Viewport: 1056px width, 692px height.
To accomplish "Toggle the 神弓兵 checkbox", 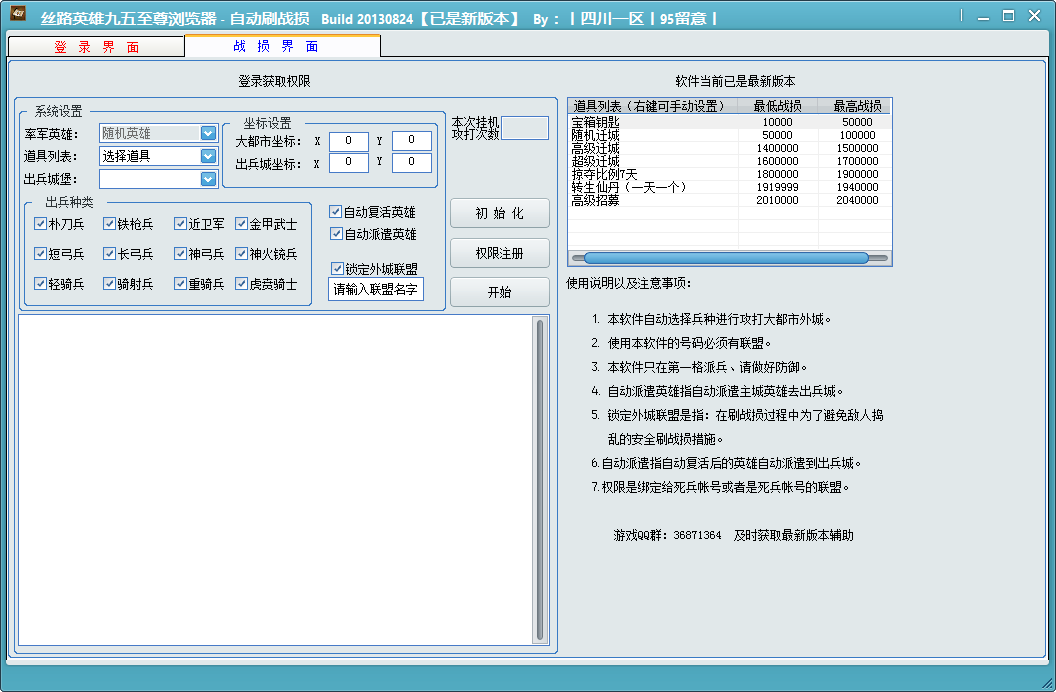I will 180,253.
